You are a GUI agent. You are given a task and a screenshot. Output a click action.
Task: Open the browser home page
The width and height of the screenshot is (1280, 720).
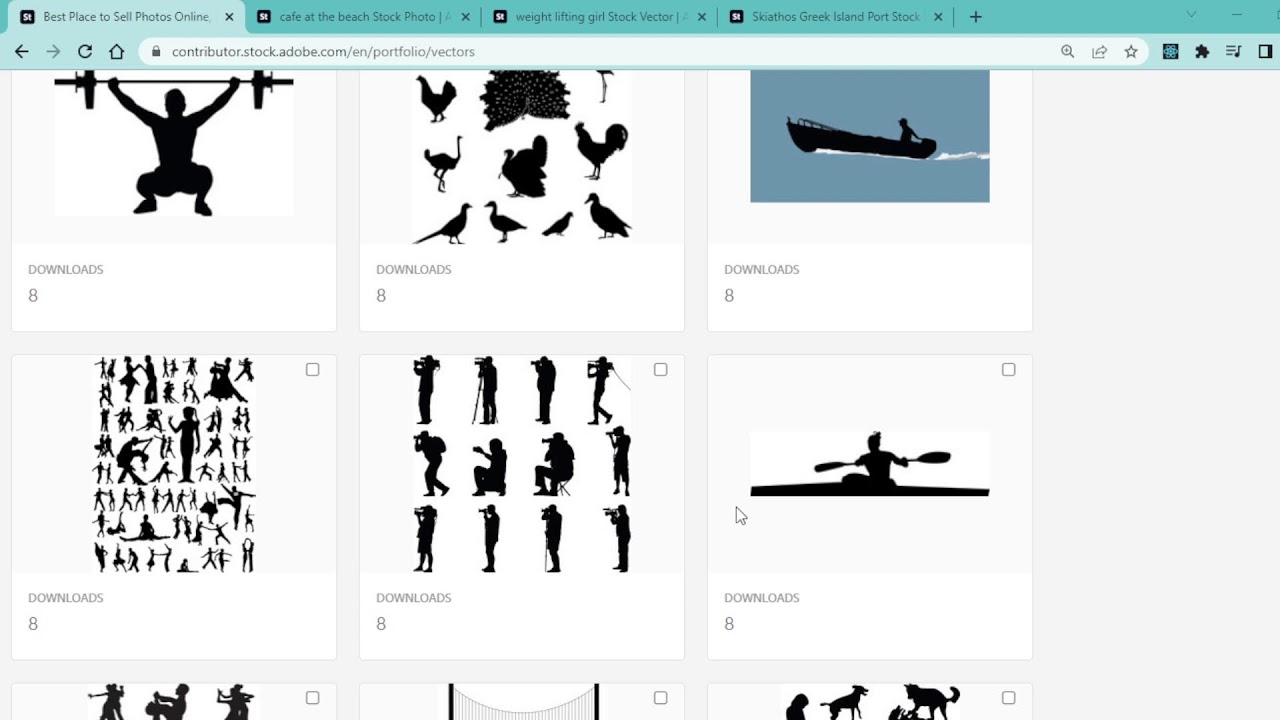click(x=117, y=51)
